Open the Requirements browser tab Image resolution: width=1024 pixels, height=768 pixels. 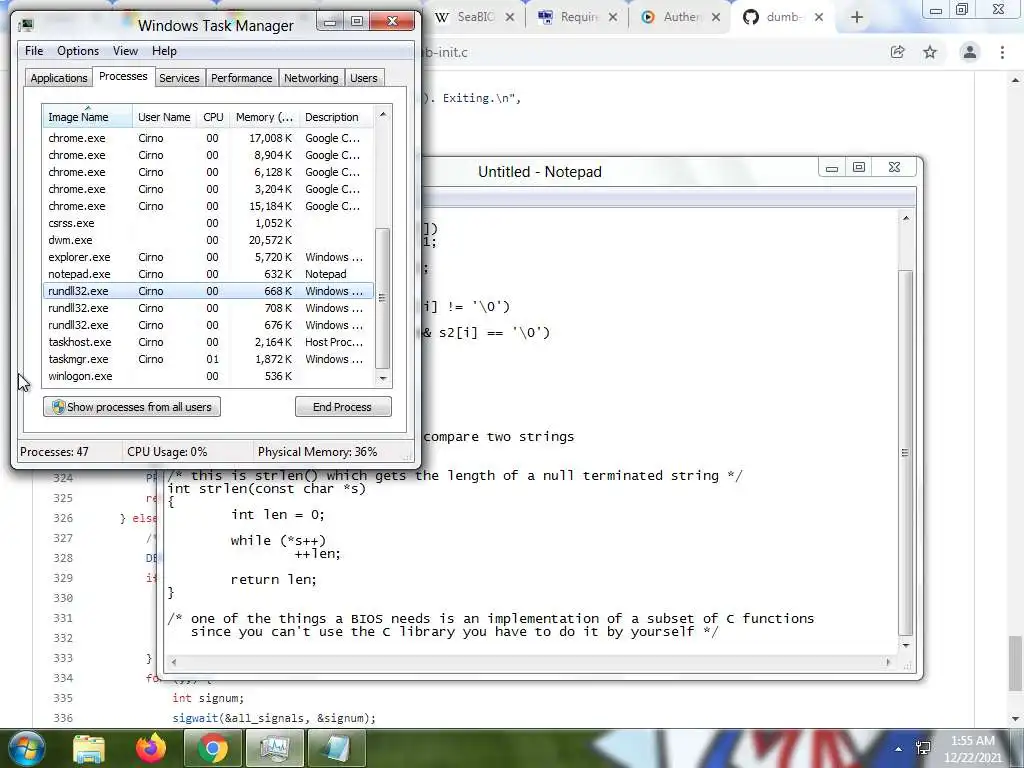pos(577,17)
